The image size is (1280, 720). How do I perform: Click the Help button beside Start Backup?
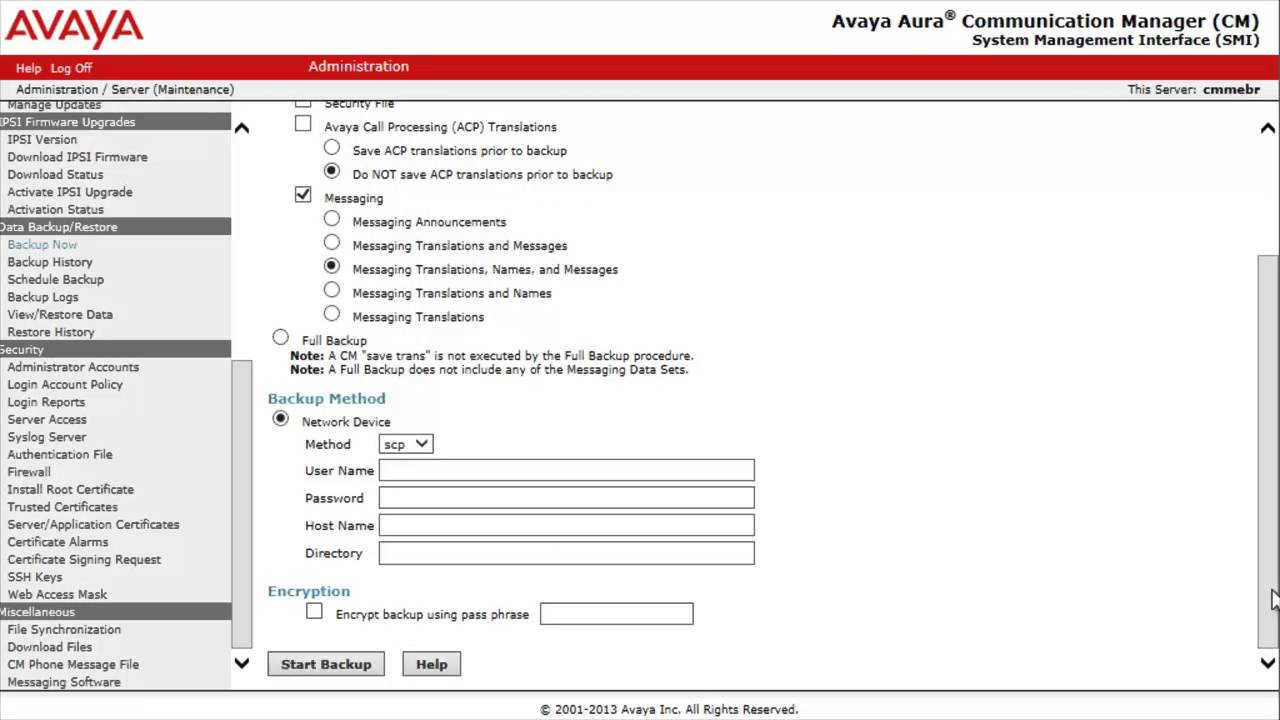coord(432,664)
